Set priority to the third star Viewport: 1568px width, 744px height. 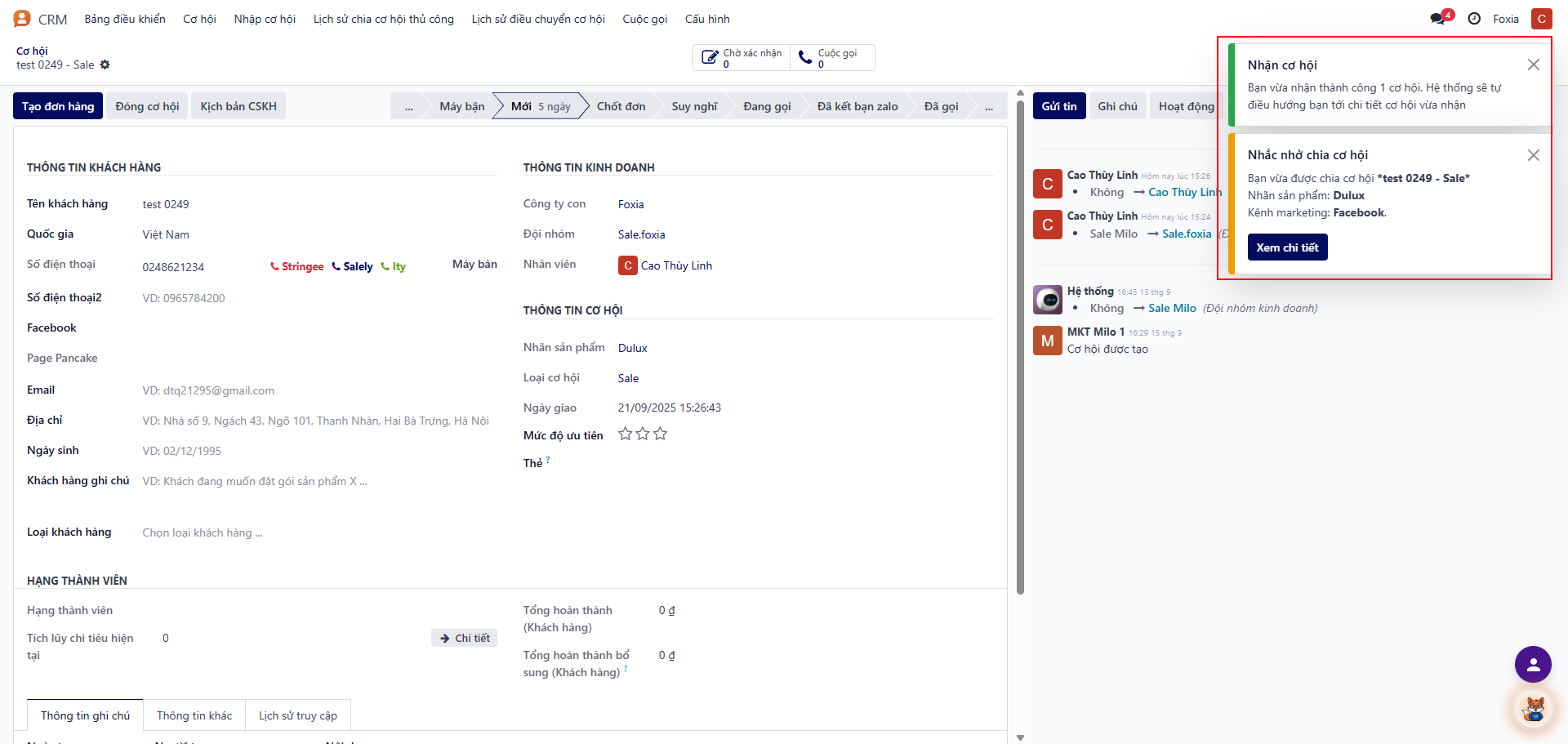661,434
